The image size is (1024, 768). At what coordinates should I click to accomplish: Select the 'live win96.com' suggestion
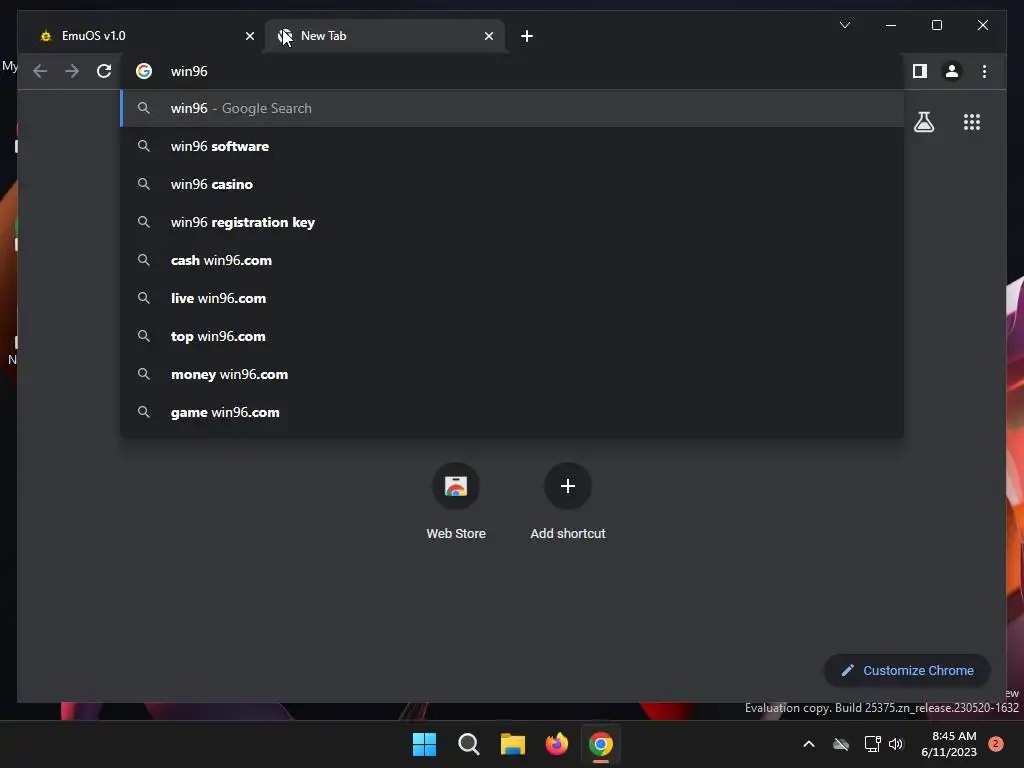(513, 298)
